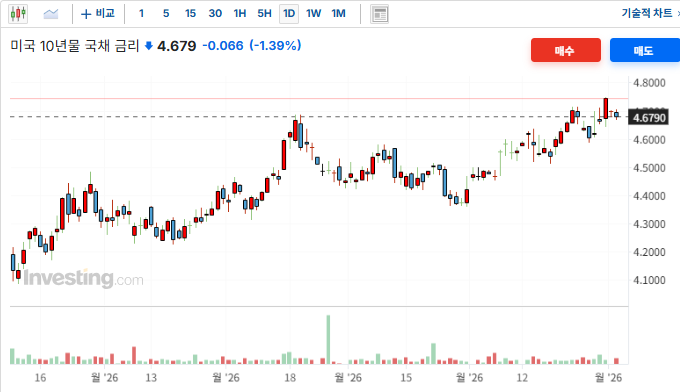Click the blue 매도 sell button
Image resolution: width=680 pixels, height=392 pixels.
pyautogui.click(x=644, y=50)
